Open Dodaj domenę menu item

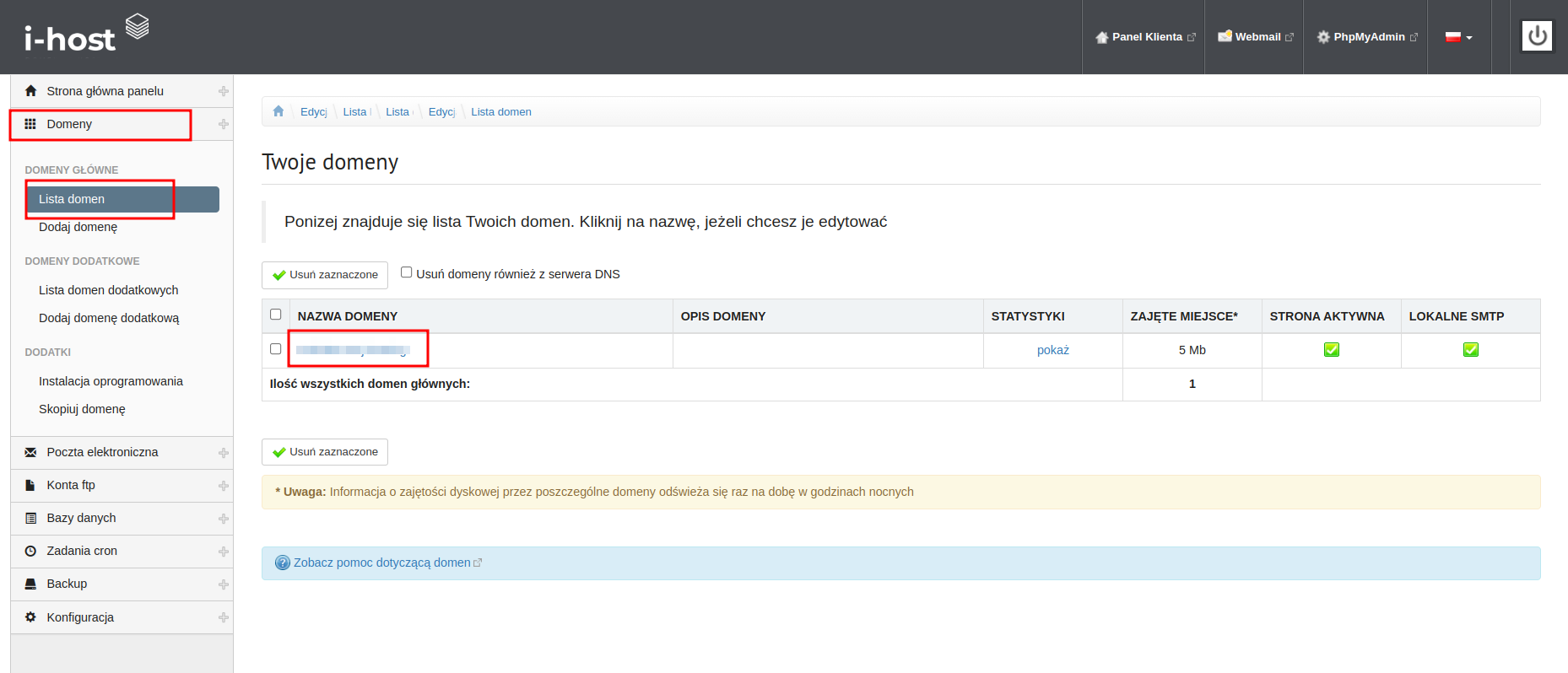[x=78, y=227]
